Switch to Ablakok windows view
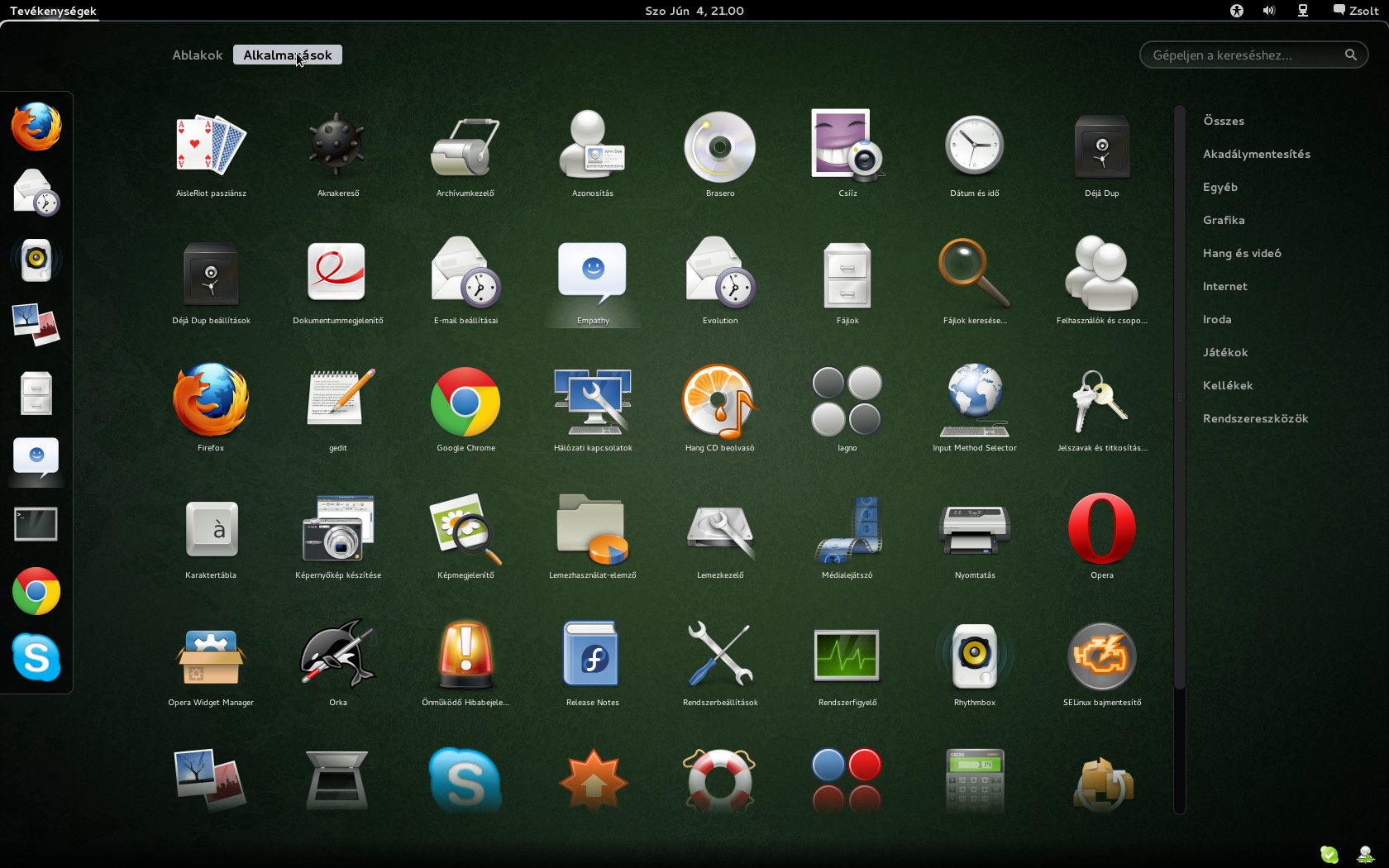 [x=198, y=55]
